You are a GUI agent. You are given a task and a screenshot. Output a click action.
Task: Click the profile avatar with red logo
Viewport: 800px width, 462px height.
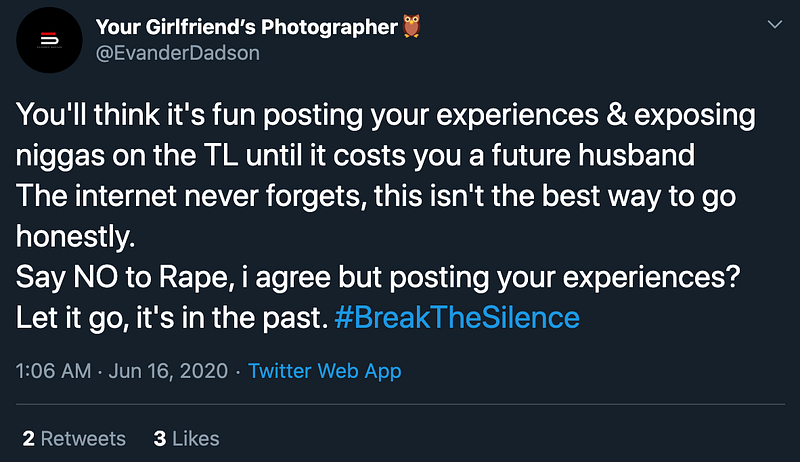pyautogui.click(x=50, y=40)
